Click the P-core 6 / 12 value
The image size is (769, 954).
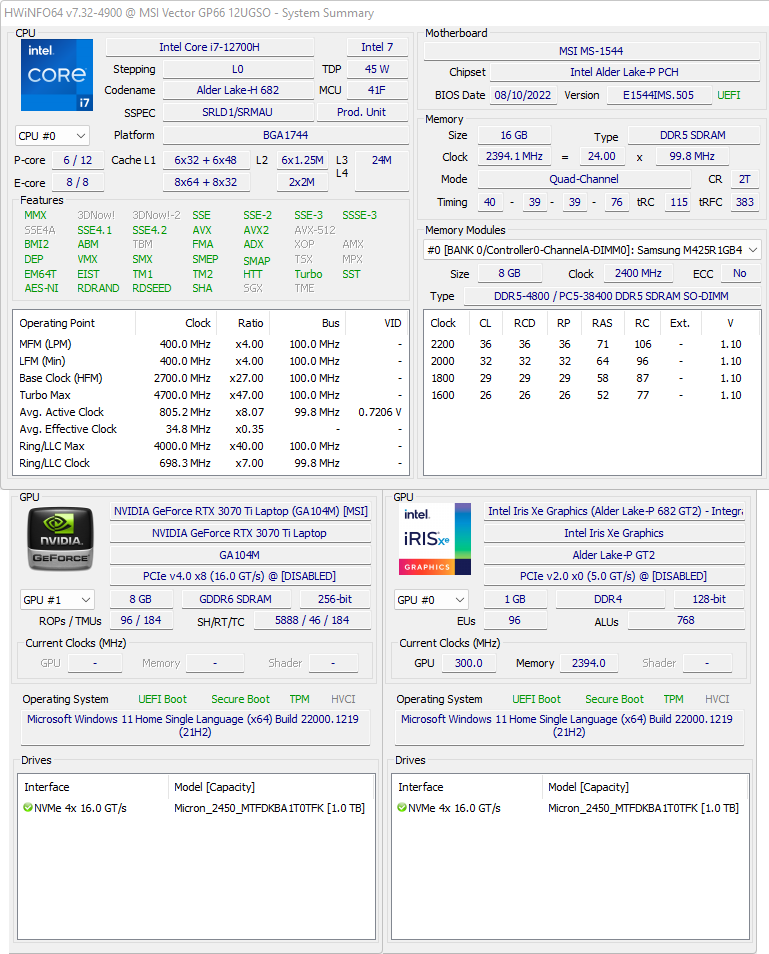[77, 160]
